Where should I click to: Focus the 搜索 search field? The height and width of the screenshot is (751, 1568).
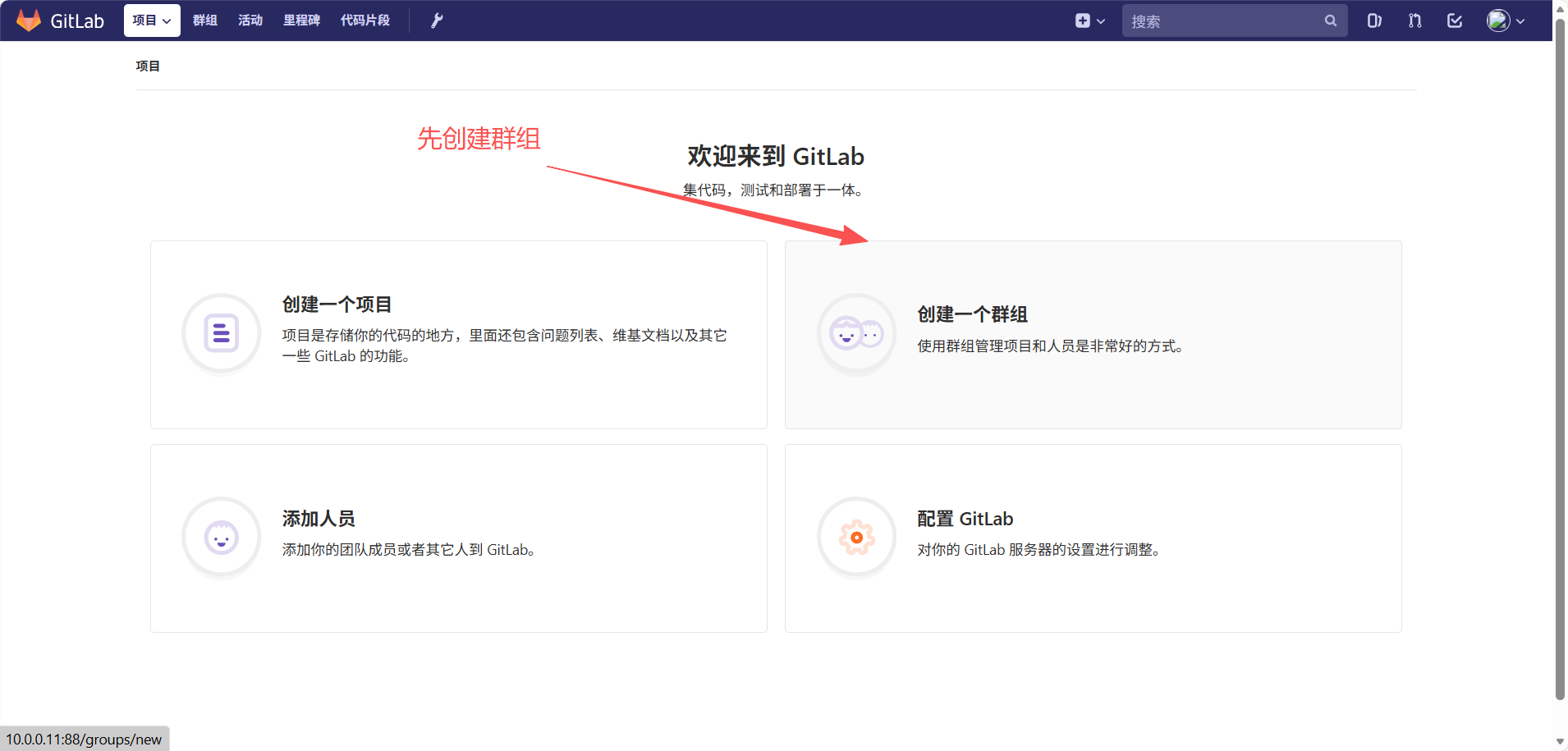pos(1235,21)
